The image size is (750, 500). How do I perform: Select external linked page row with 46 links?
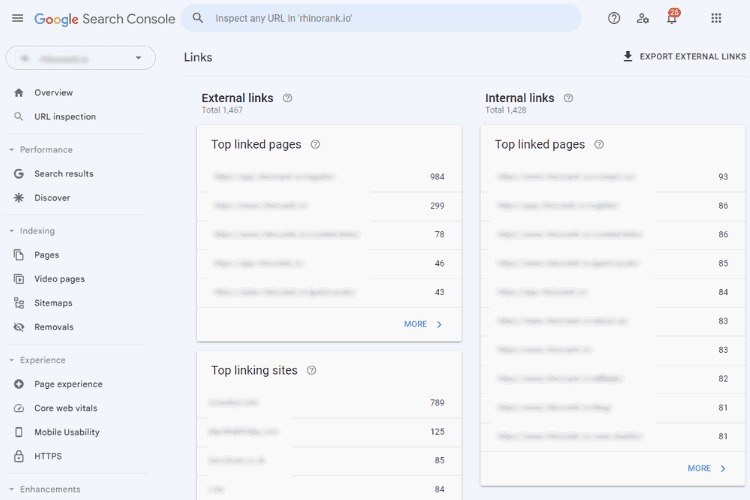click(329, 263)
